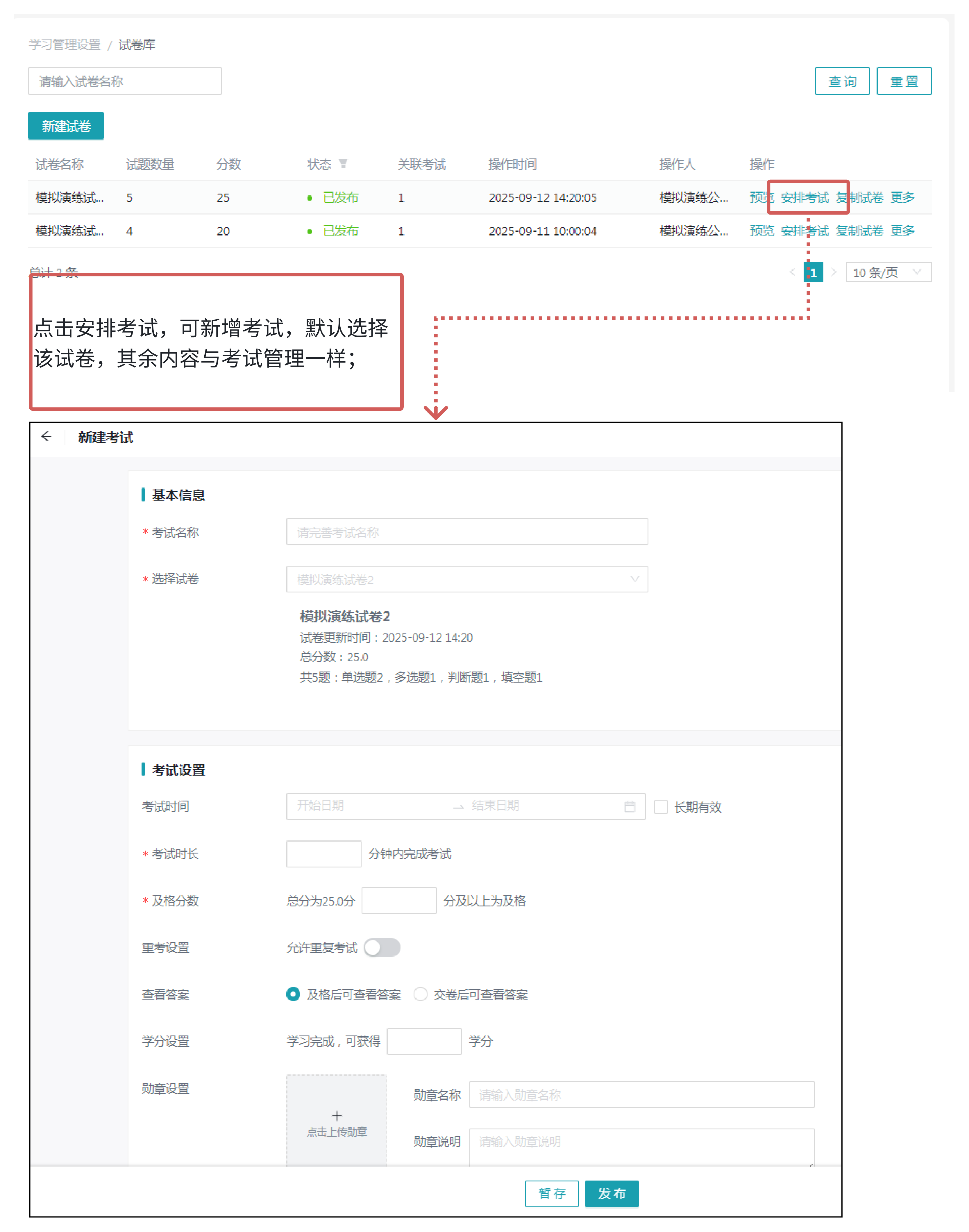Click the 发布 button
Viewport: 969px width, 1232px height.
click(612, 1193)
